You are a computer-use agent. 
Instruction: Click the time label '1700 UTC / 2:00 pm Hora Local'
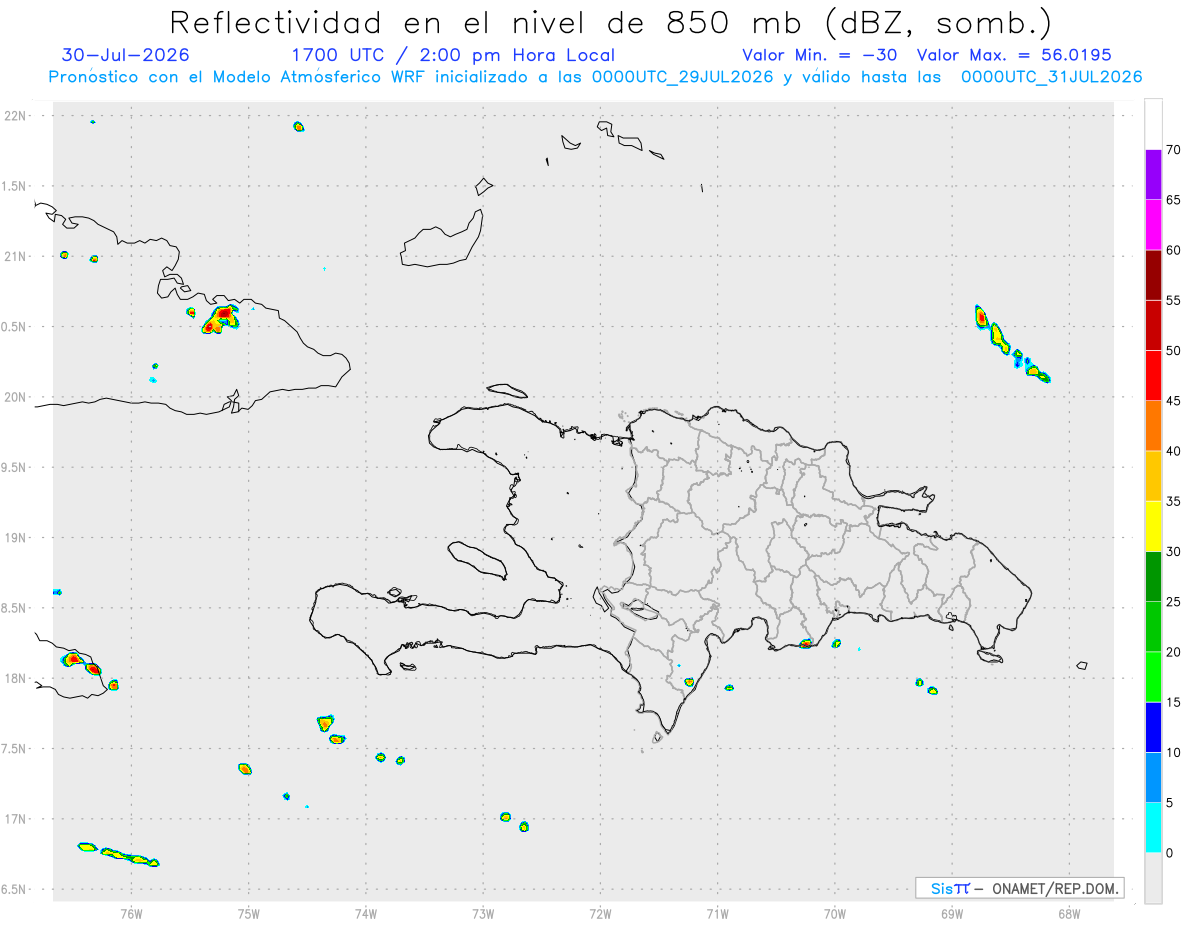(x=453, y=55)
